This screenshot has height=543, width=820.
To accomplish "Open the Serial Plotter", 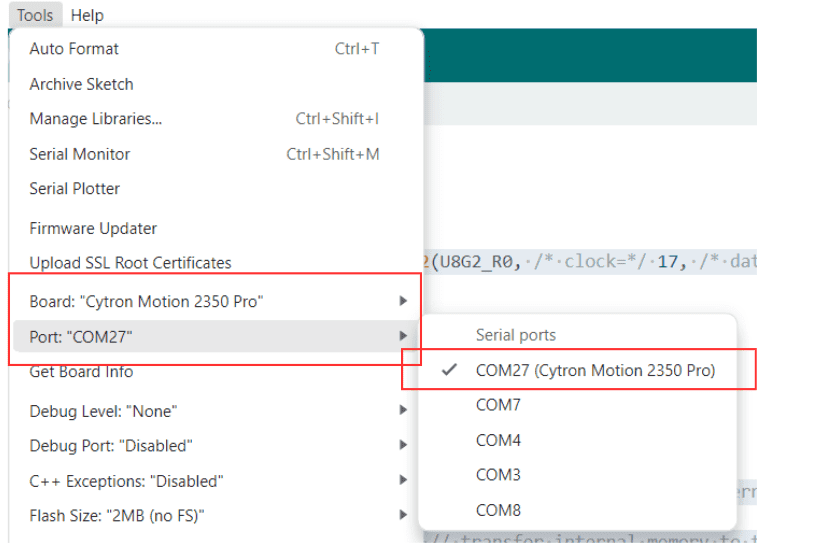I will tap(75, 188).
